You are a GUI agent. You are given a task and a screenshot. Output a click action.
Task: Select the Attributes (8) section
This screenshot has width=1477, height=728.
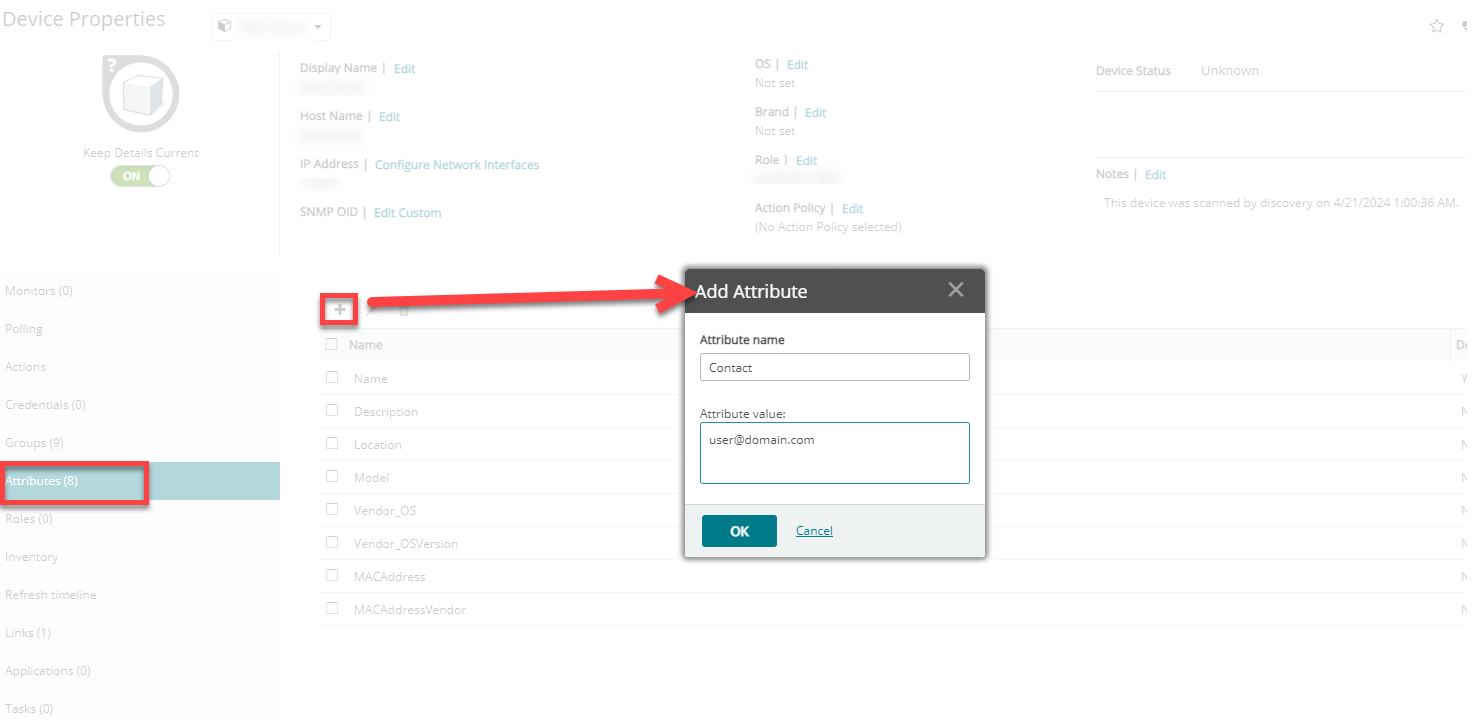[140, 481]
